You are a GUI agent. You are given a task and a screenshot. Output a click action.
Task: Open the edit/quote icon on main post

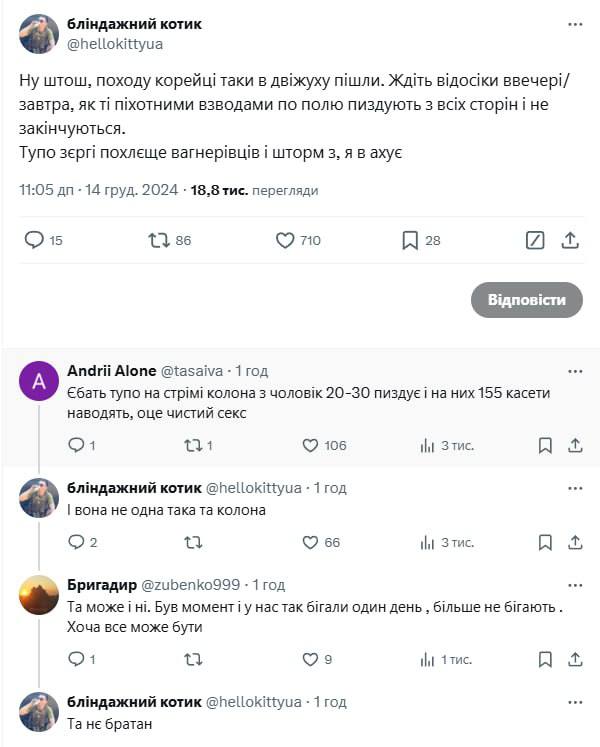[535, 240]
